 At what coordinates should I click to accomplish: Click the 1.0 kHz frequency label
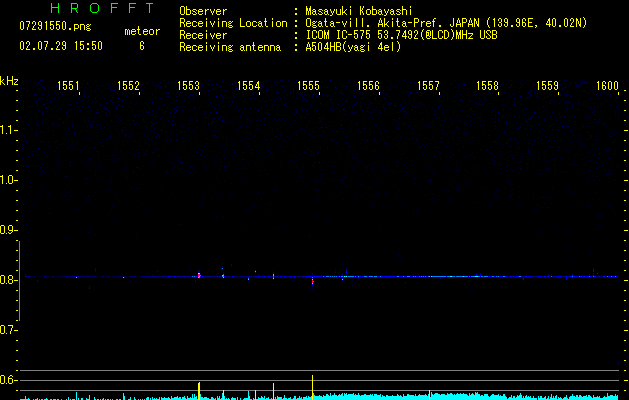click(8, 180)
